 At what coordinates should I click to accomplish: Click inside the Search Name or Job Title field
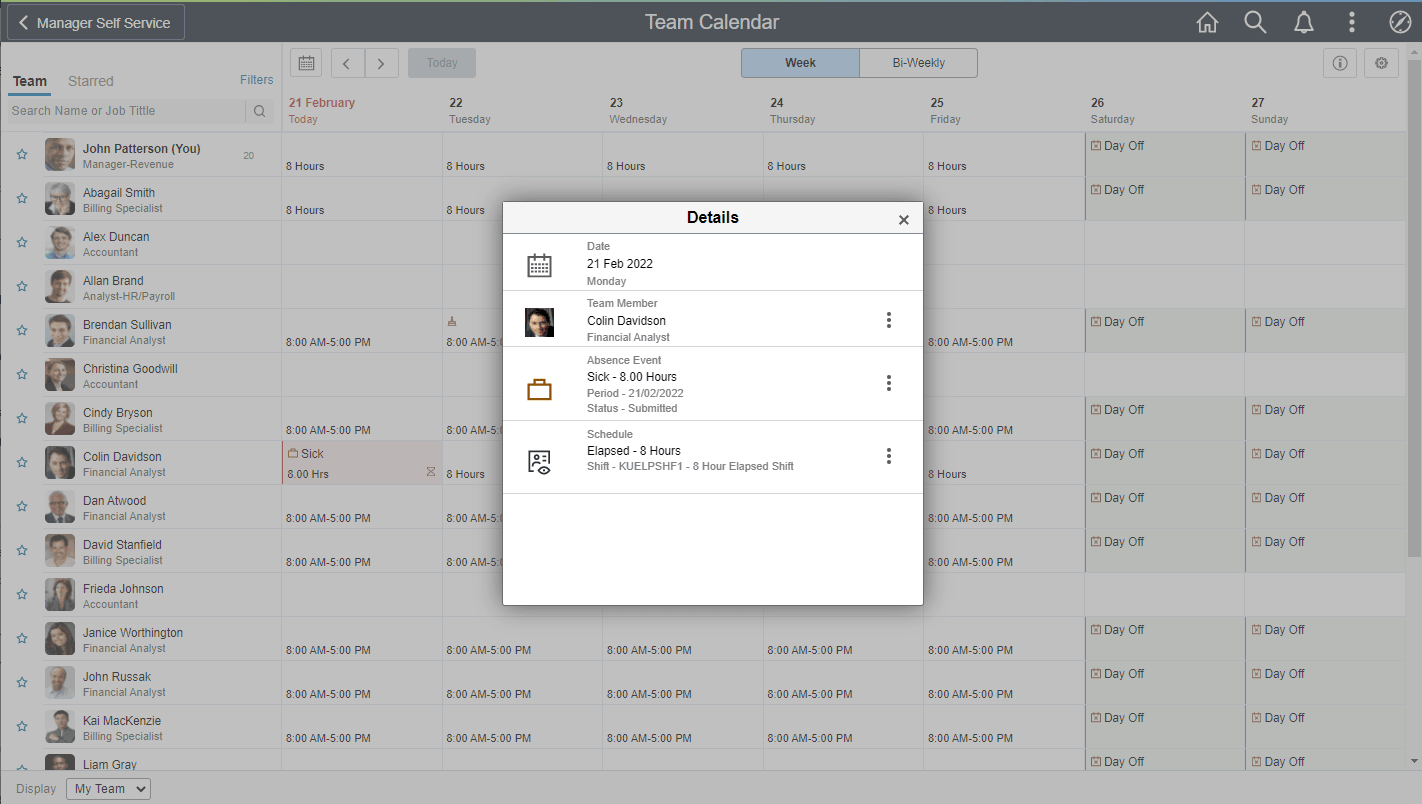point(125,110)
